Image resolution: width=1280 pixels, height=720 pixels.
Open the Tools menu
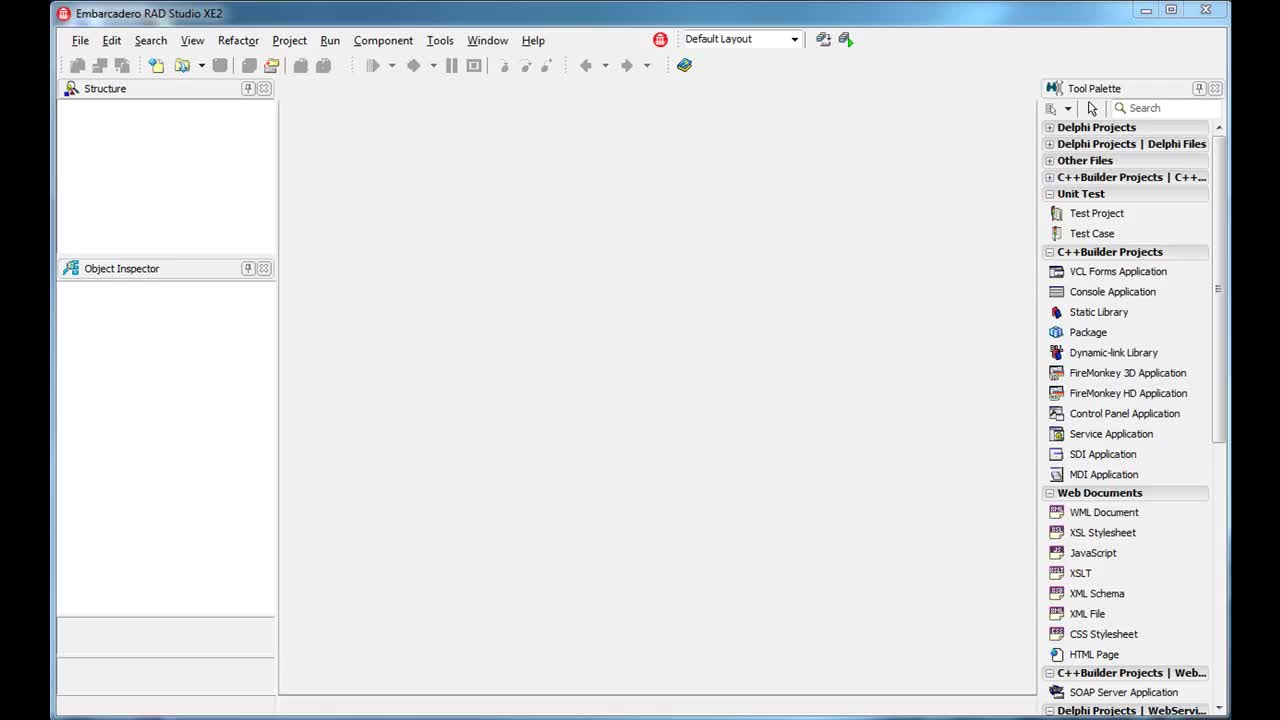440,40
